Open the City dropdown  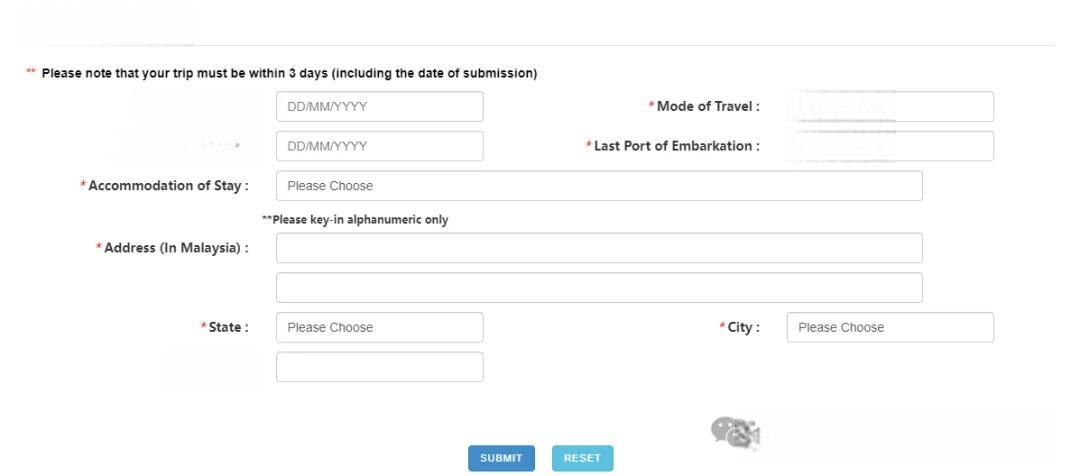890,327
